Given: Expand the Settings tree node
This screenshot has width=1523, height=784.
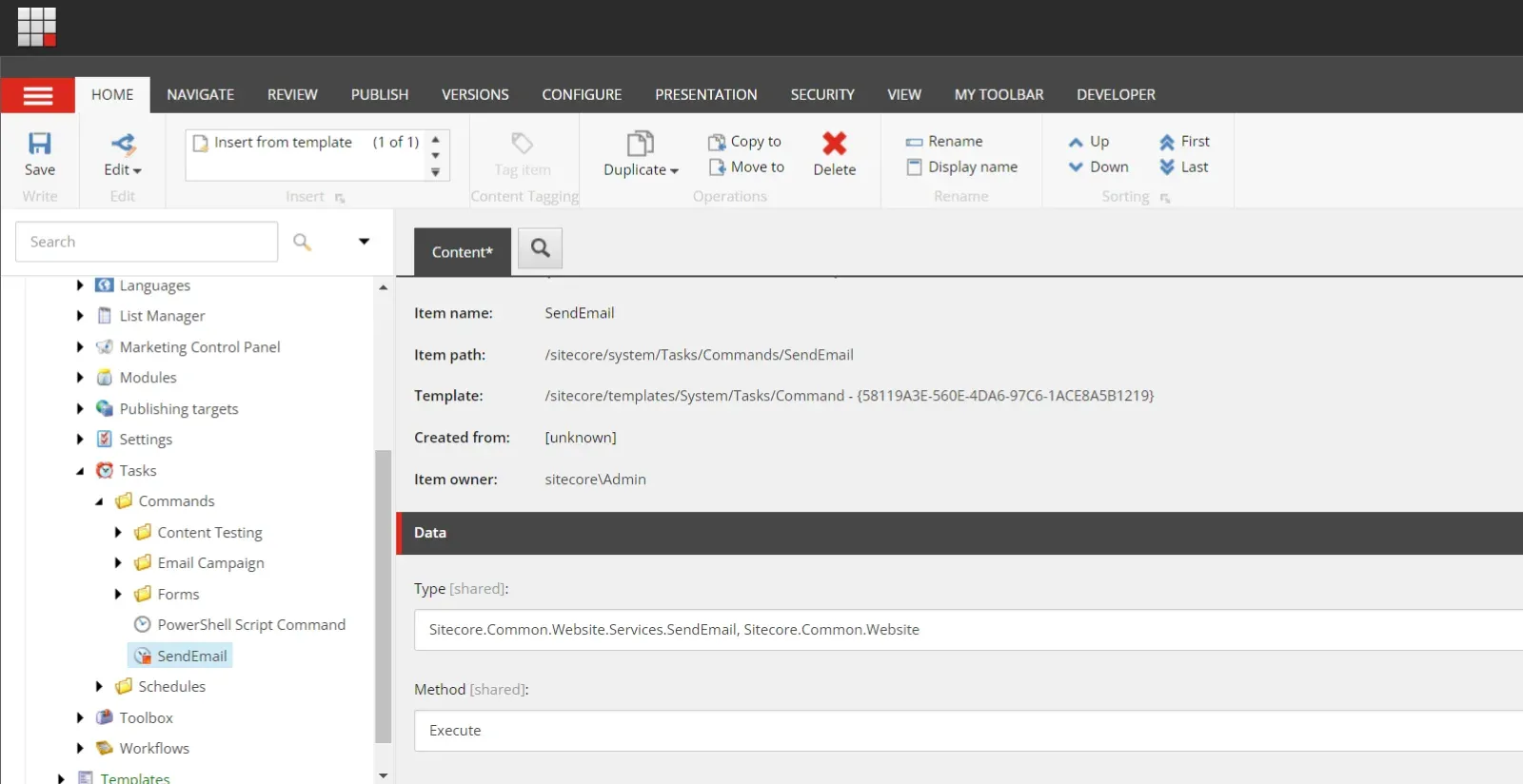Looking at the screenshot, I should (x=80, y=440).
